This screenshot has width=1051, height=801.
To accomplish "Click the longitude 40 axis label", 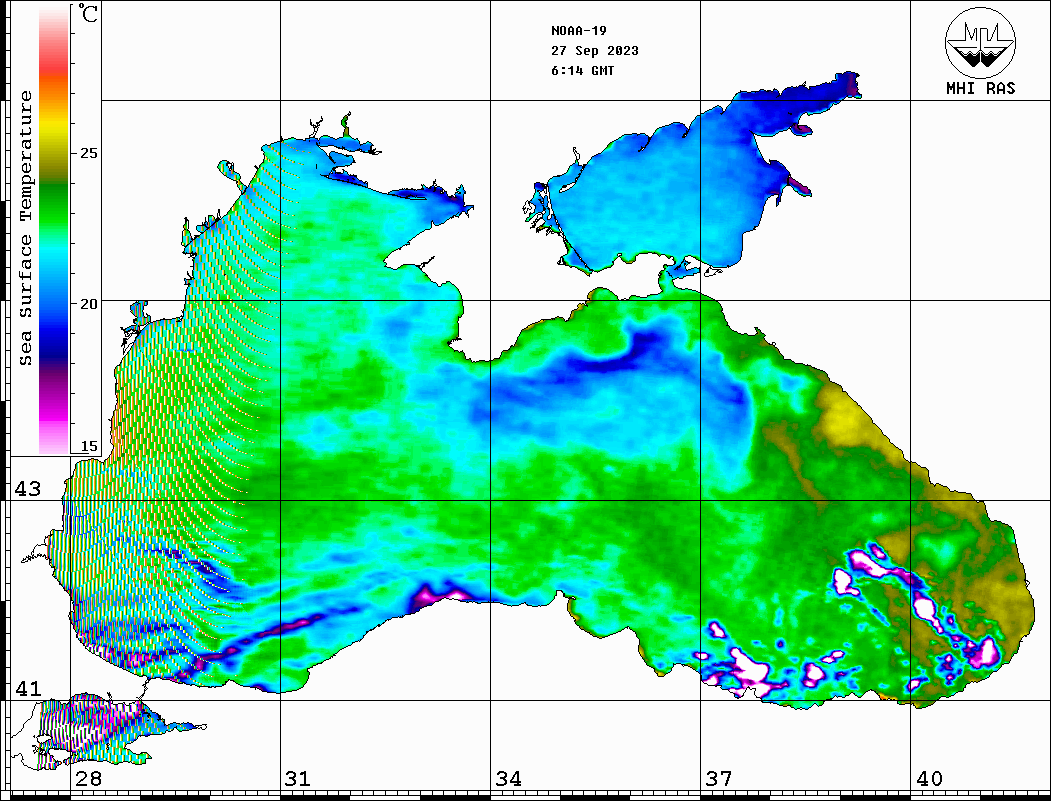I will tap(929, 779).
